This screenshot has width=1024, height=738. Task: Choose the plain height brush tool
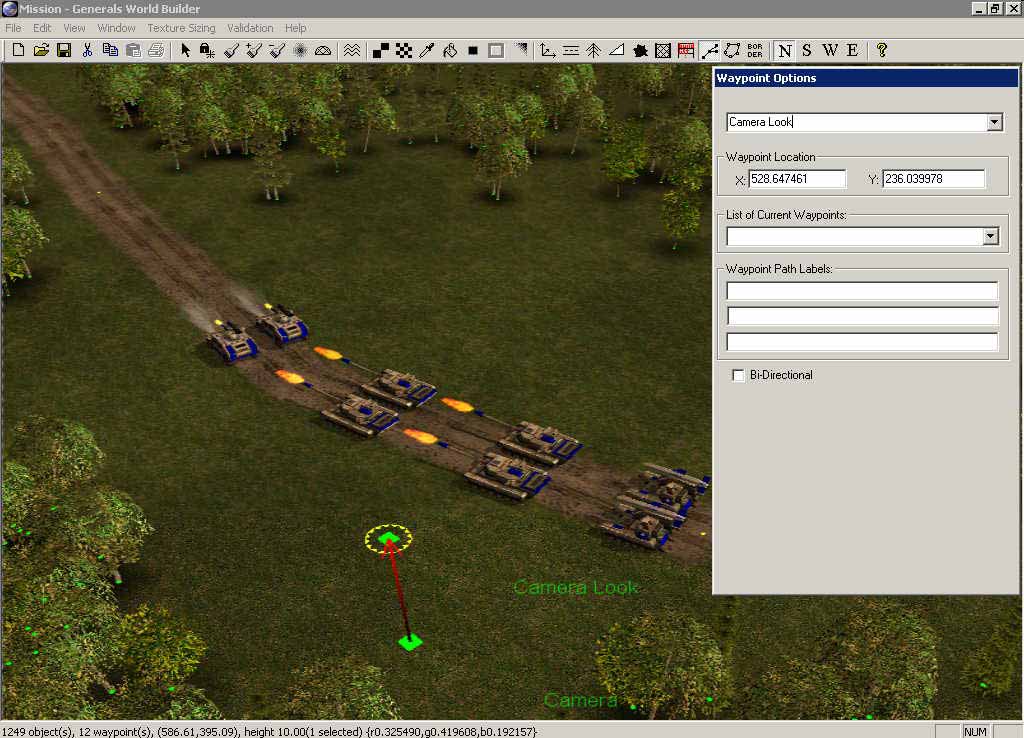pos(231,50)
